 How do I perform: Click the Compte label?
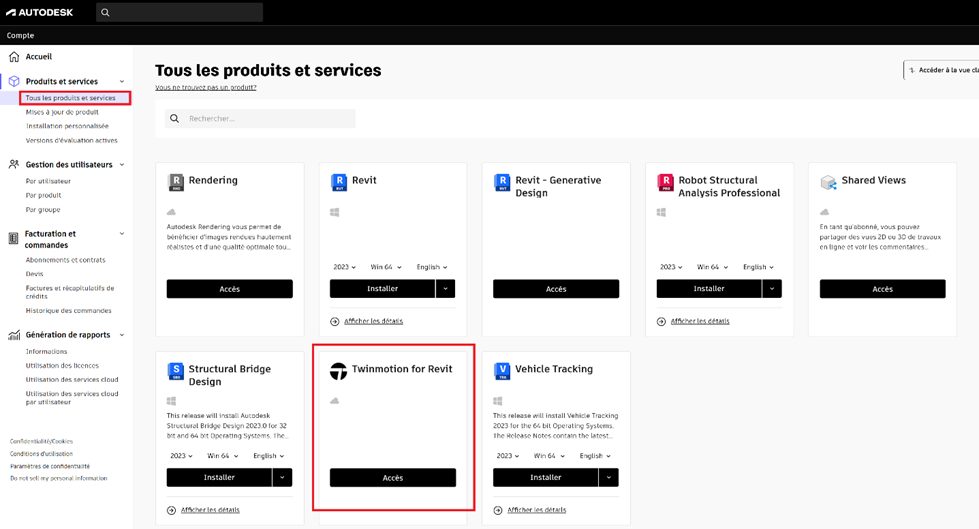[x=20, y=36]
